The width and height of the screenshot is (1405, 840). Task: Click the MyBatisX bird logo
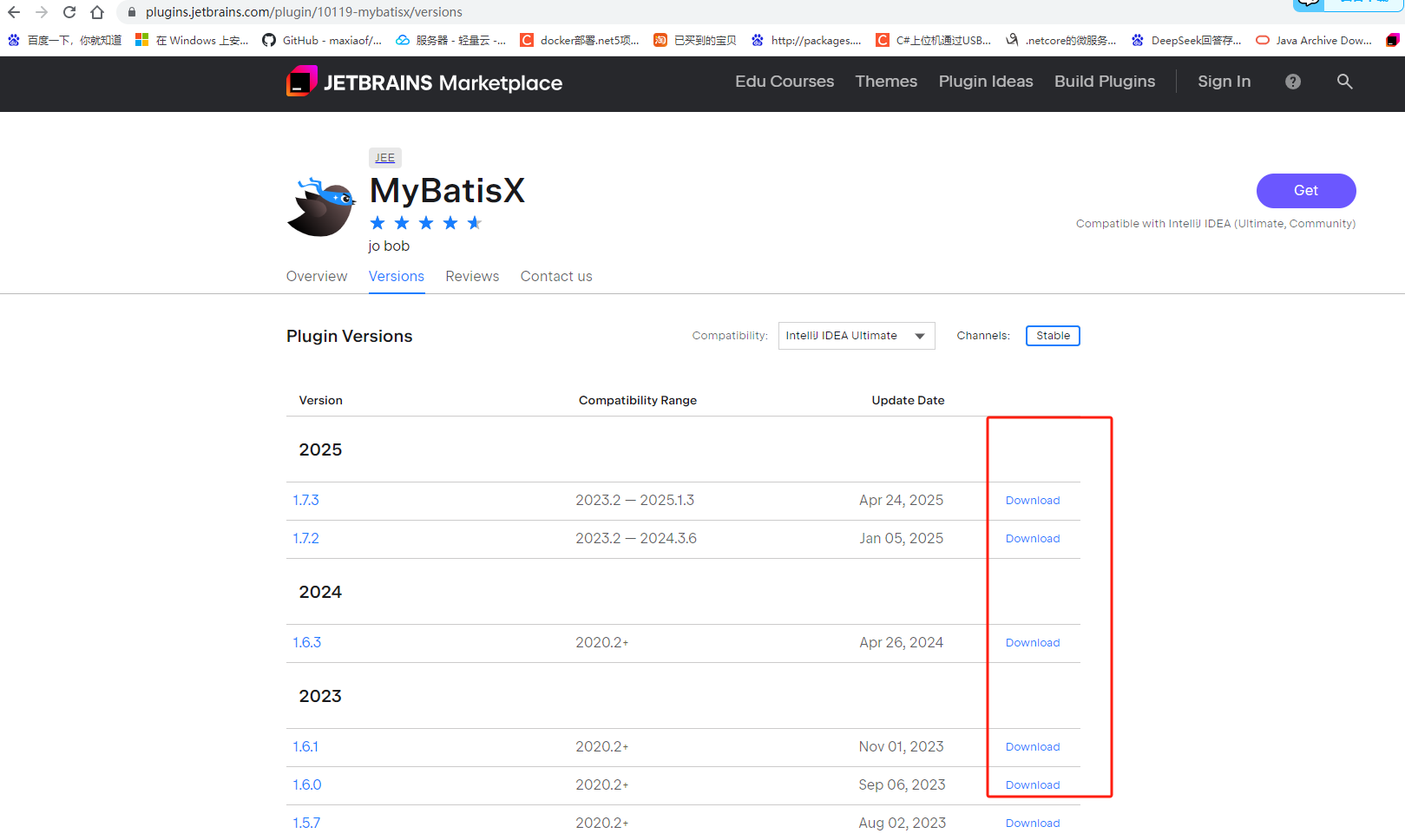[x=321, y=207]
